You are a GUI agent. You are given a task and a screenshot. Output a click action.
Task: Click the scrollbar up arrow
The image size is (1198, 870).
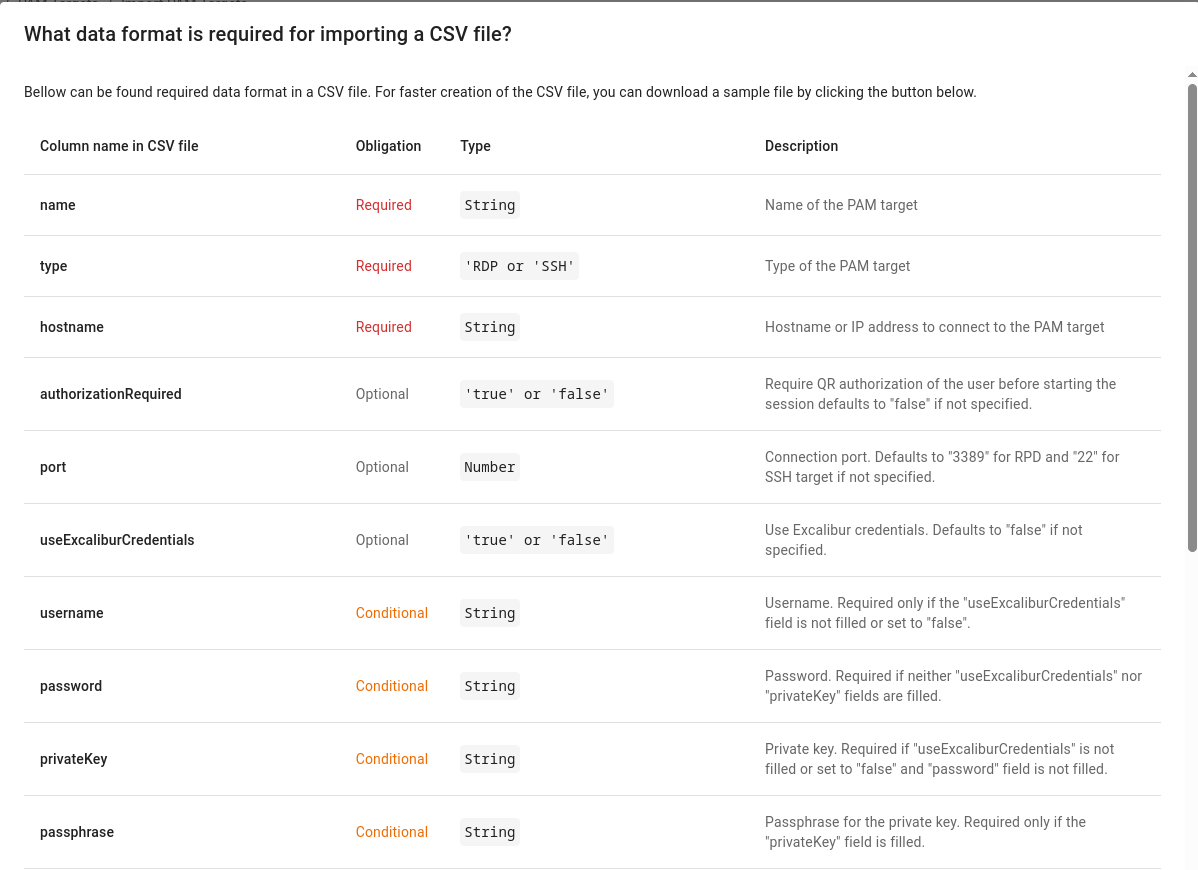1192,75
